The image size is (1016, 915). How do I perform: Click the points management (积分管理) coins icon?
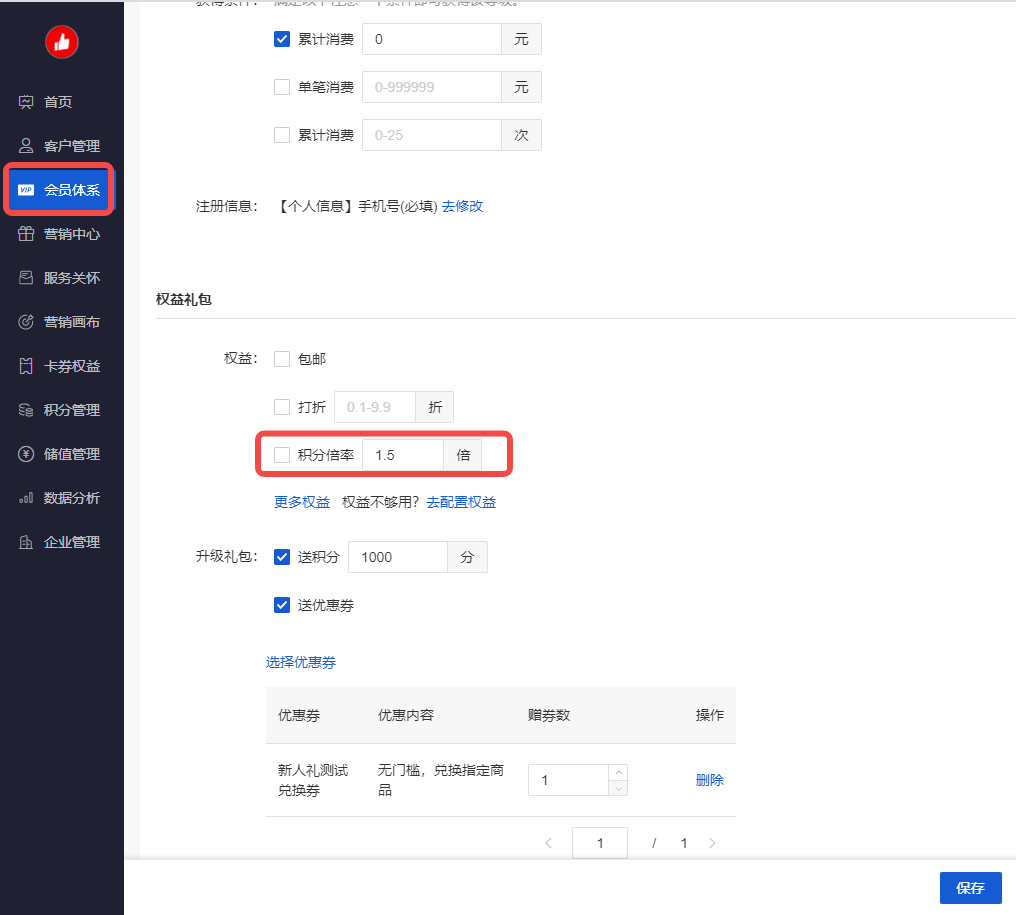tap(27, 410)
